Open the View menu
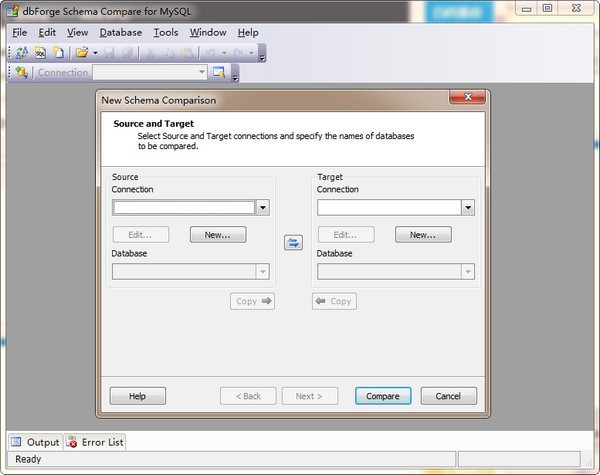The image size is (600, 475). coord(78,33)
